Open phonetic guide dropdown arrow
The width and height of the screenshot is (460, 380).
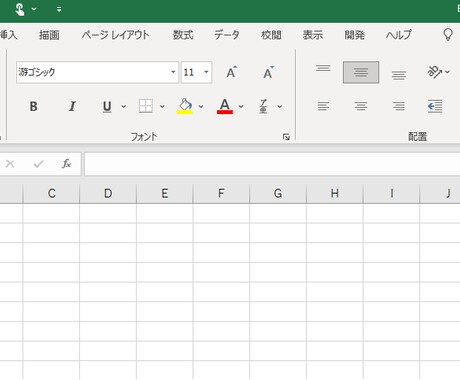[280, 106]
